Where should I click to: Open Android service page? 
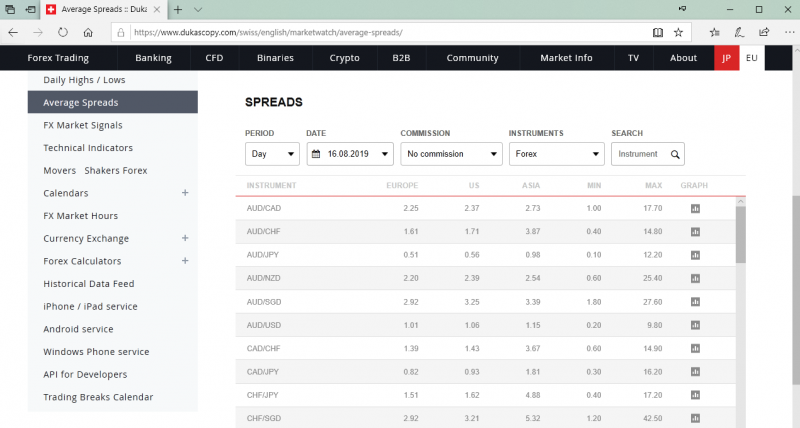[78, 329]
